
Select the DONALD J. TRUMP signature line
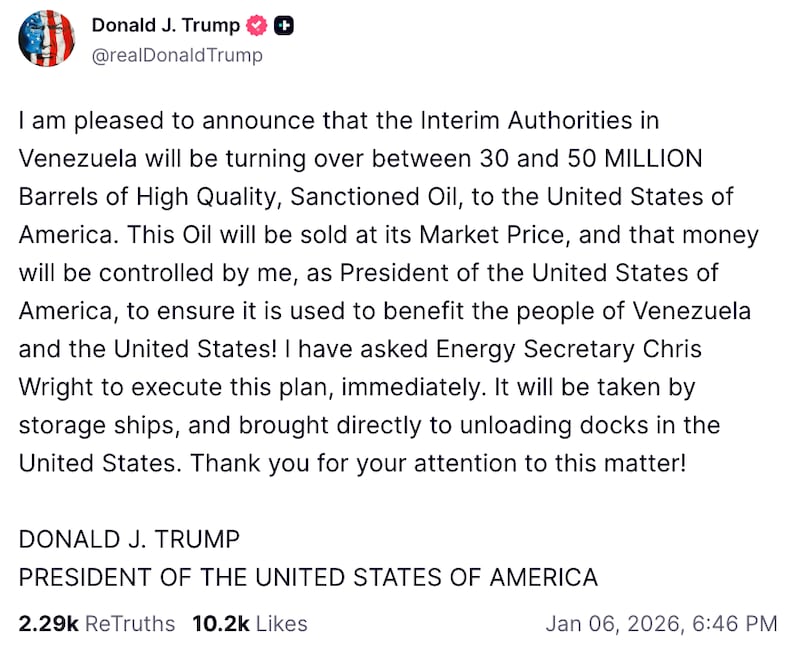(x=128, y=539)
